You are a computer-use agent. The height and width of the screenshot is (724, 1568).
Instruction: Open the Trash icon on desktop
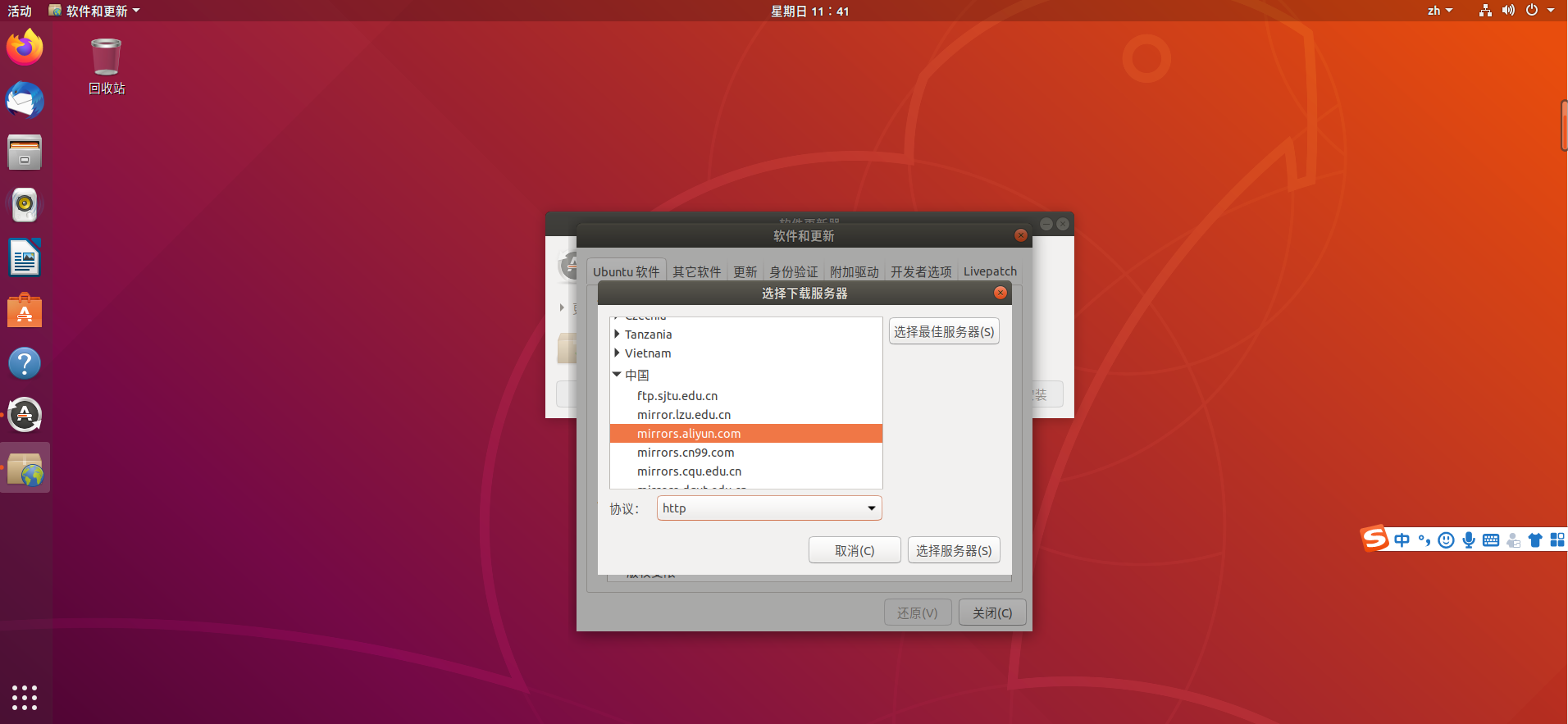(106, 59)
